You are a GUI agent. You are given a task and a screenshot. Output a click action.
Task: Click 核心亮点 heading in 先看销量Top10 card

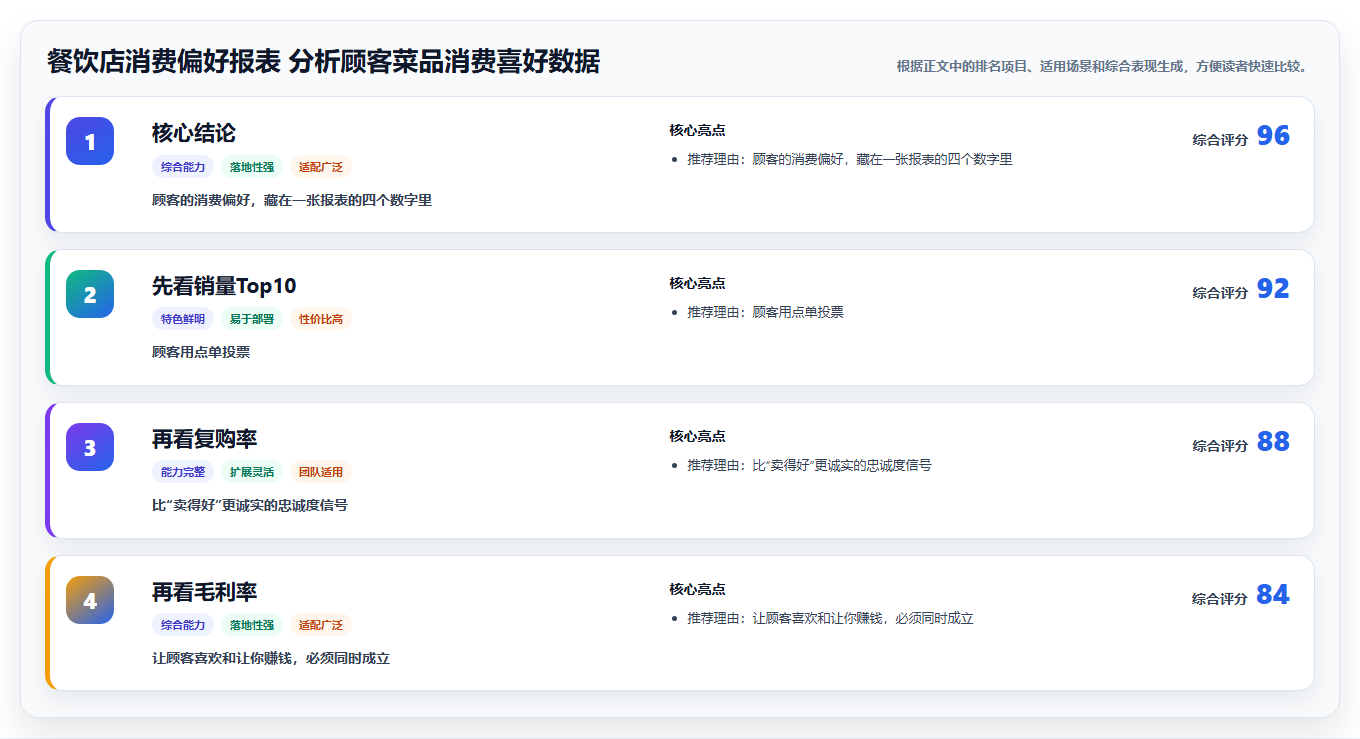pyautogui.click(x=697, y=283)
